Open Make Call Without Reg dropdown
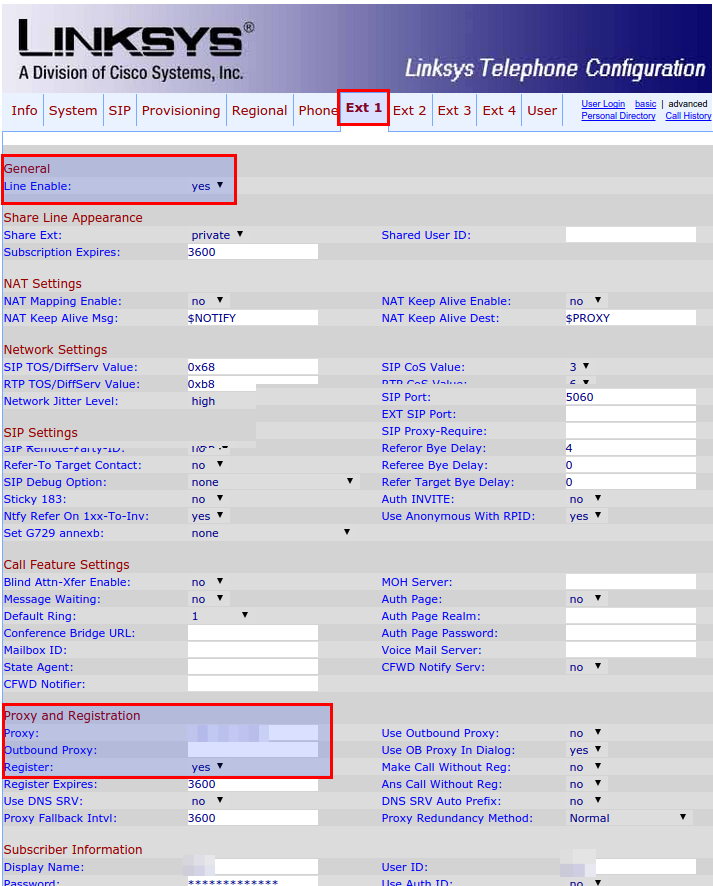Viewport: 713px width, 886px height. tap(585, 767)
